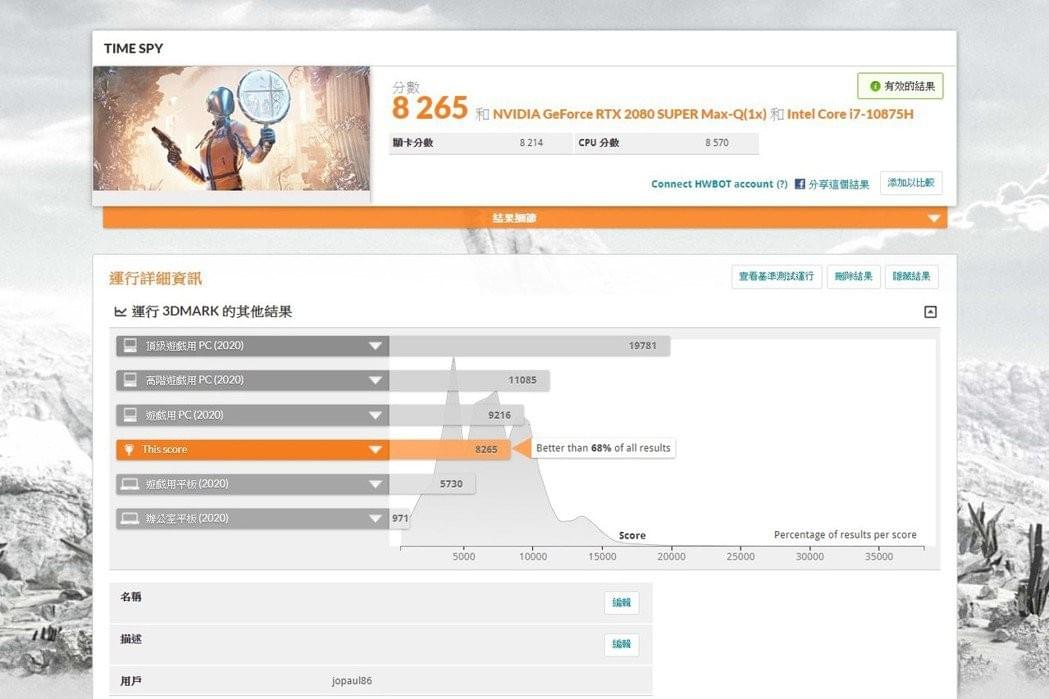The height and width of the screenshot is (699, 1049).
Task: Click the 9216 bar value
Action: click(499, 415)
